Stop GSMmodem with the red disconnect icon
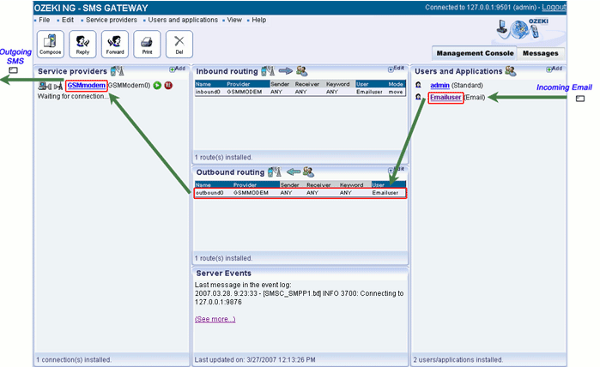600x367 pixels. pyautogui.click(x=168, y=85)
